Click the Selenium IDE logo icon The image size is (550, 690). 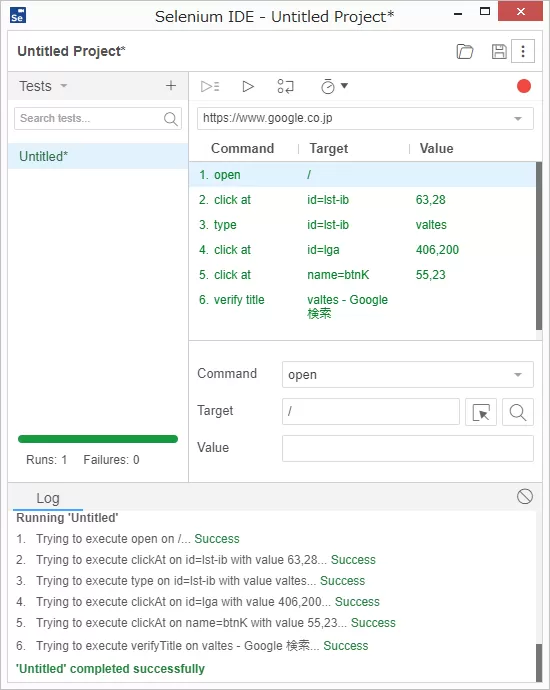(x=18, y=15)
